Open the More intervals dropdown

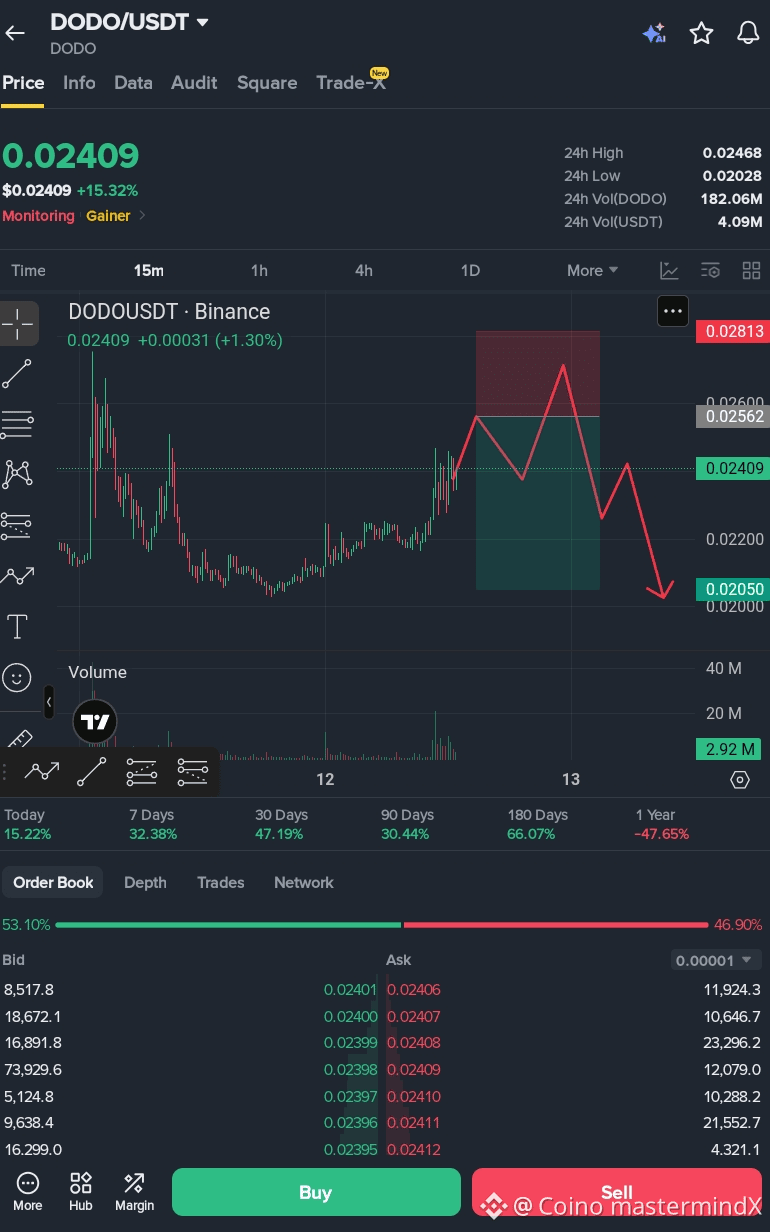(x=592, y=271)
